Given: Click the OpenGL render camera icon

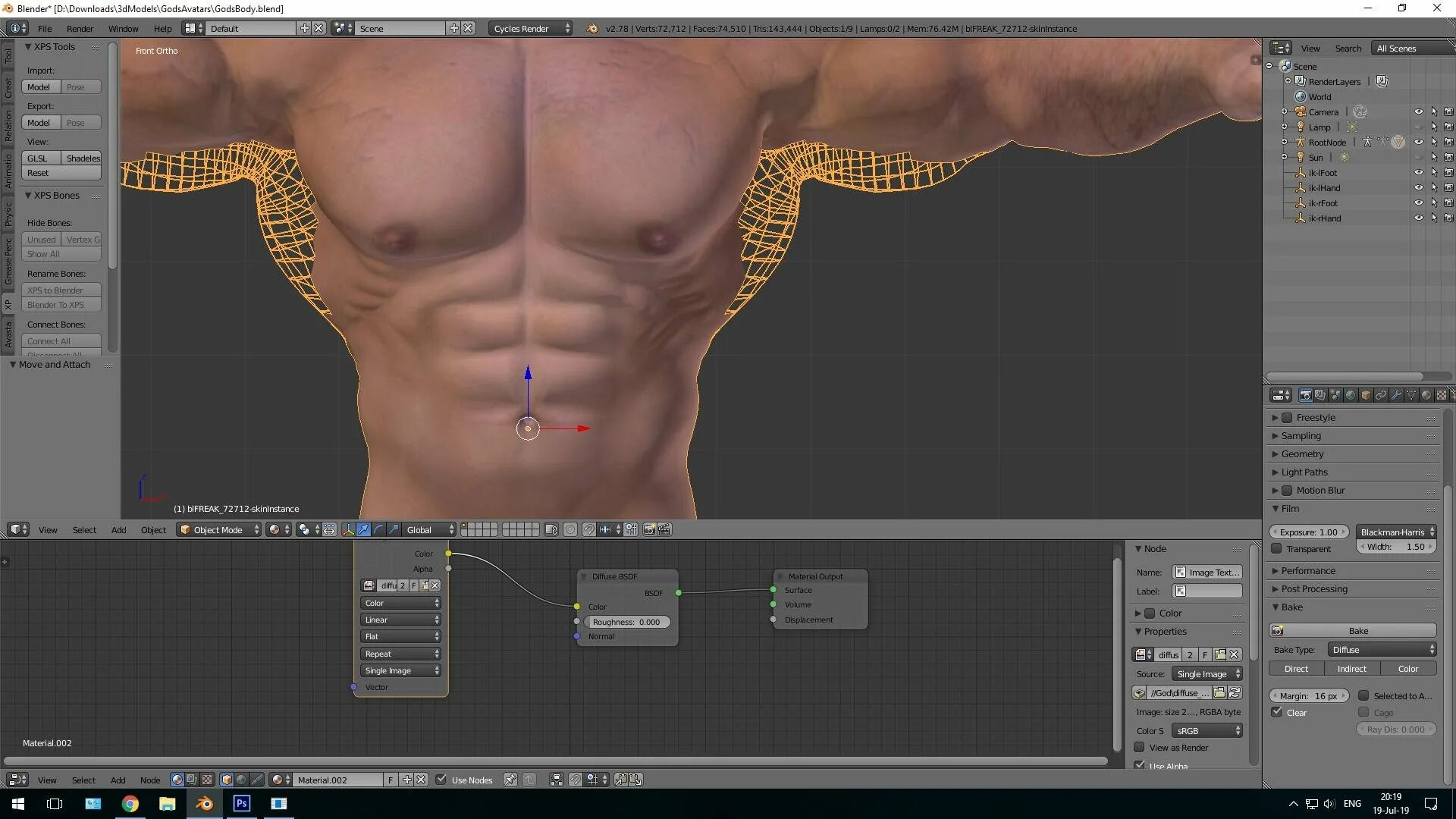Looking at the screenshot, I should [649, 529].
